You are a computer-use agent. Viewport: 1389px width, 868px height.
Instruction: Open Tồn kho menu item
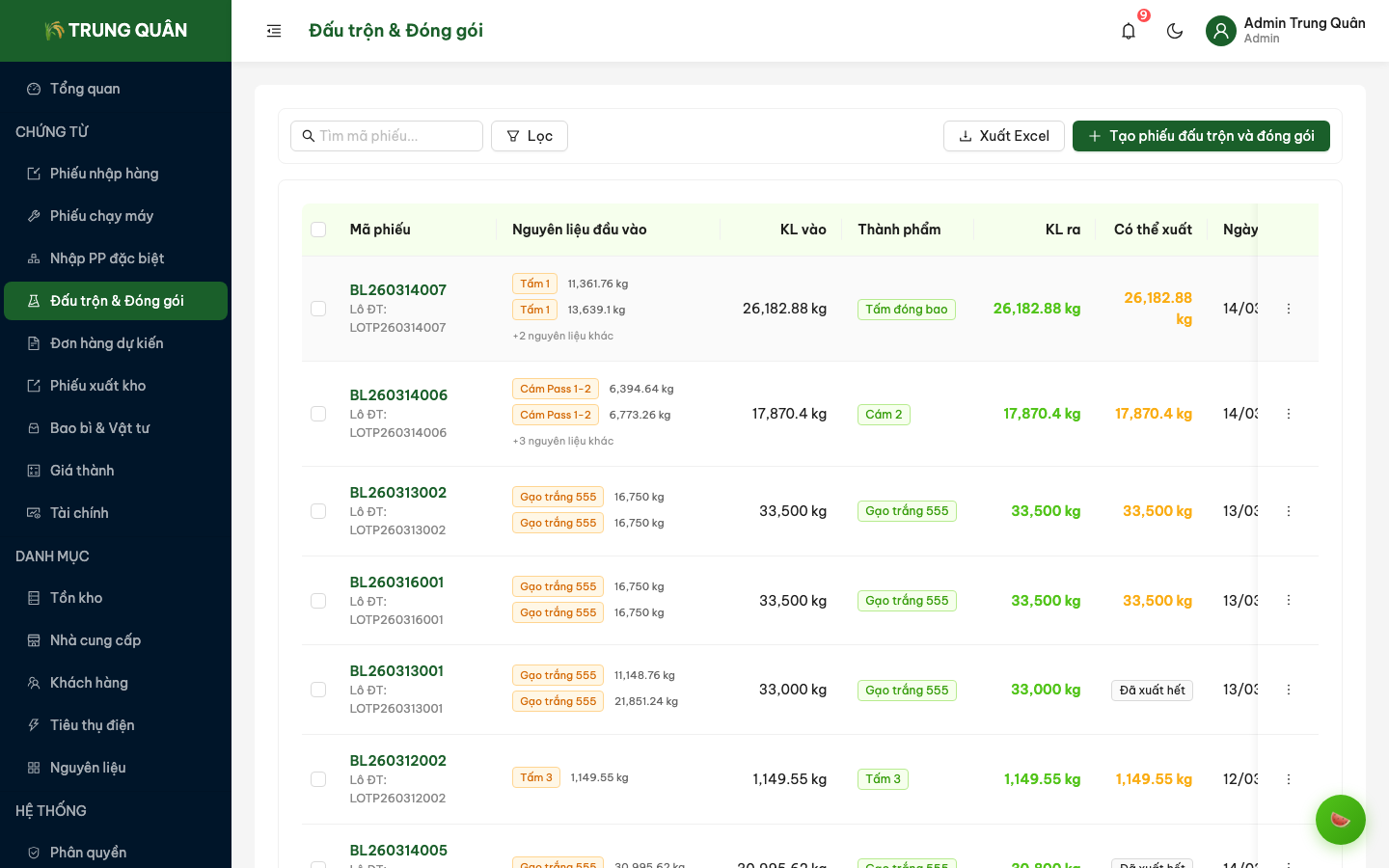tap(76, 598)
